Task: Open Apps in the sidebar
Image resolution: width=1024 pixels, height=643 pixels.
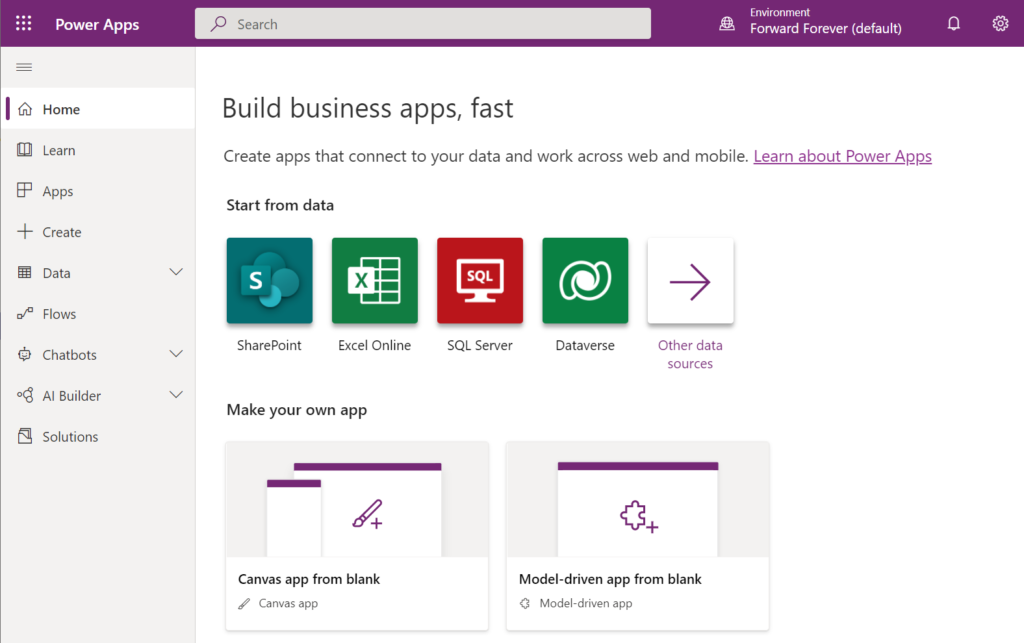Action: [98, 191]
